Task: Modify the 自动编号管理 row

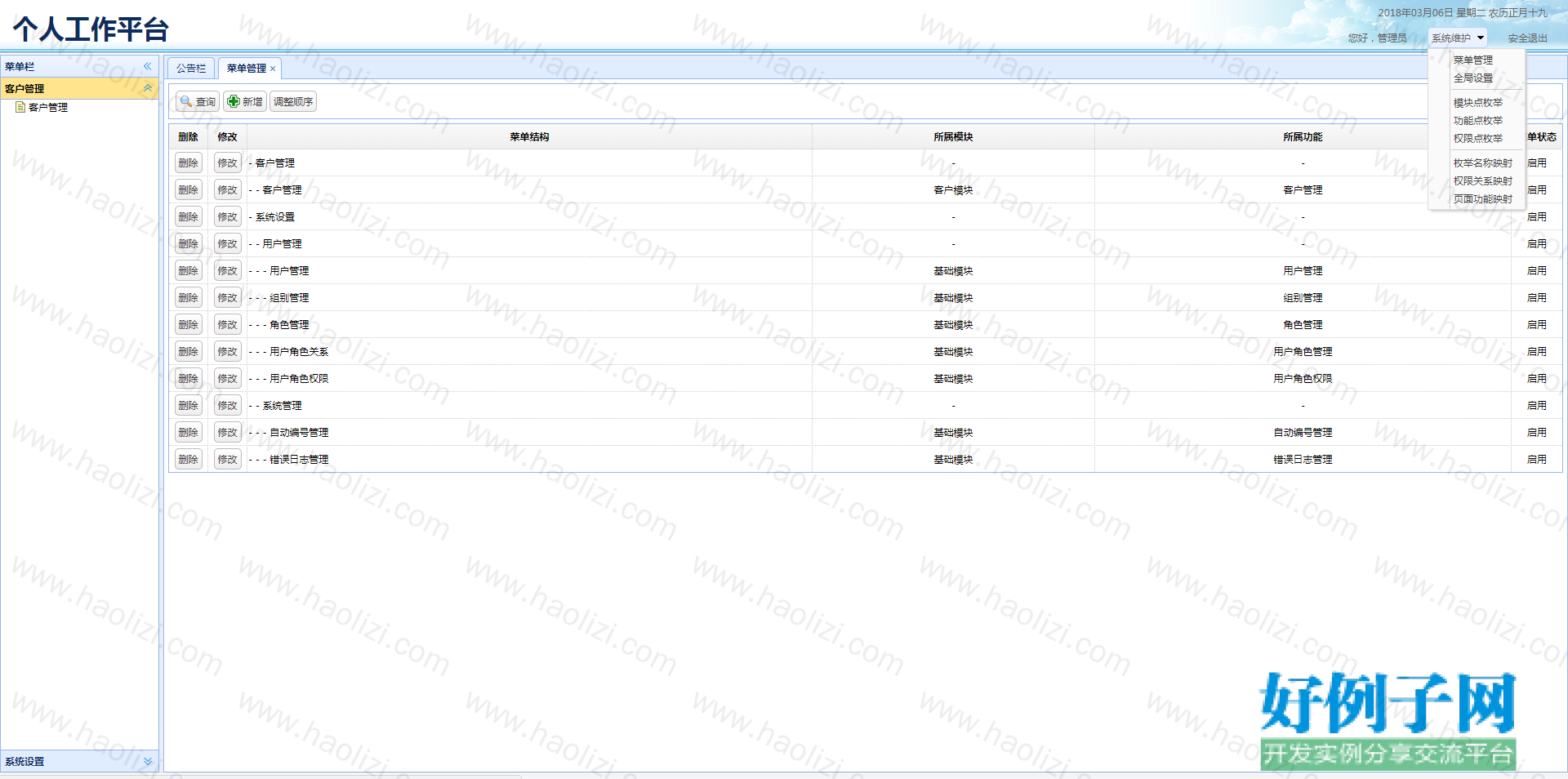Action: (228, 432)
